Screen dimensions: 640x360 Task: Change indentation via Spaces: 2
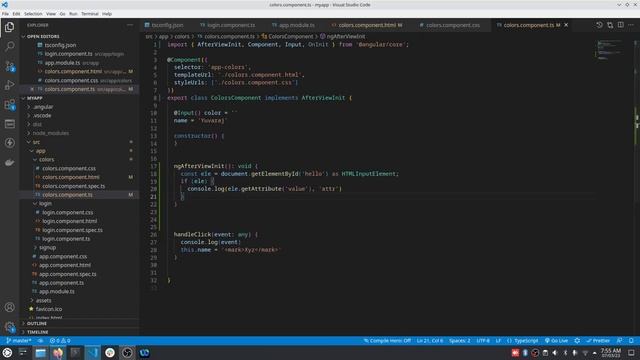coord(460,340)
